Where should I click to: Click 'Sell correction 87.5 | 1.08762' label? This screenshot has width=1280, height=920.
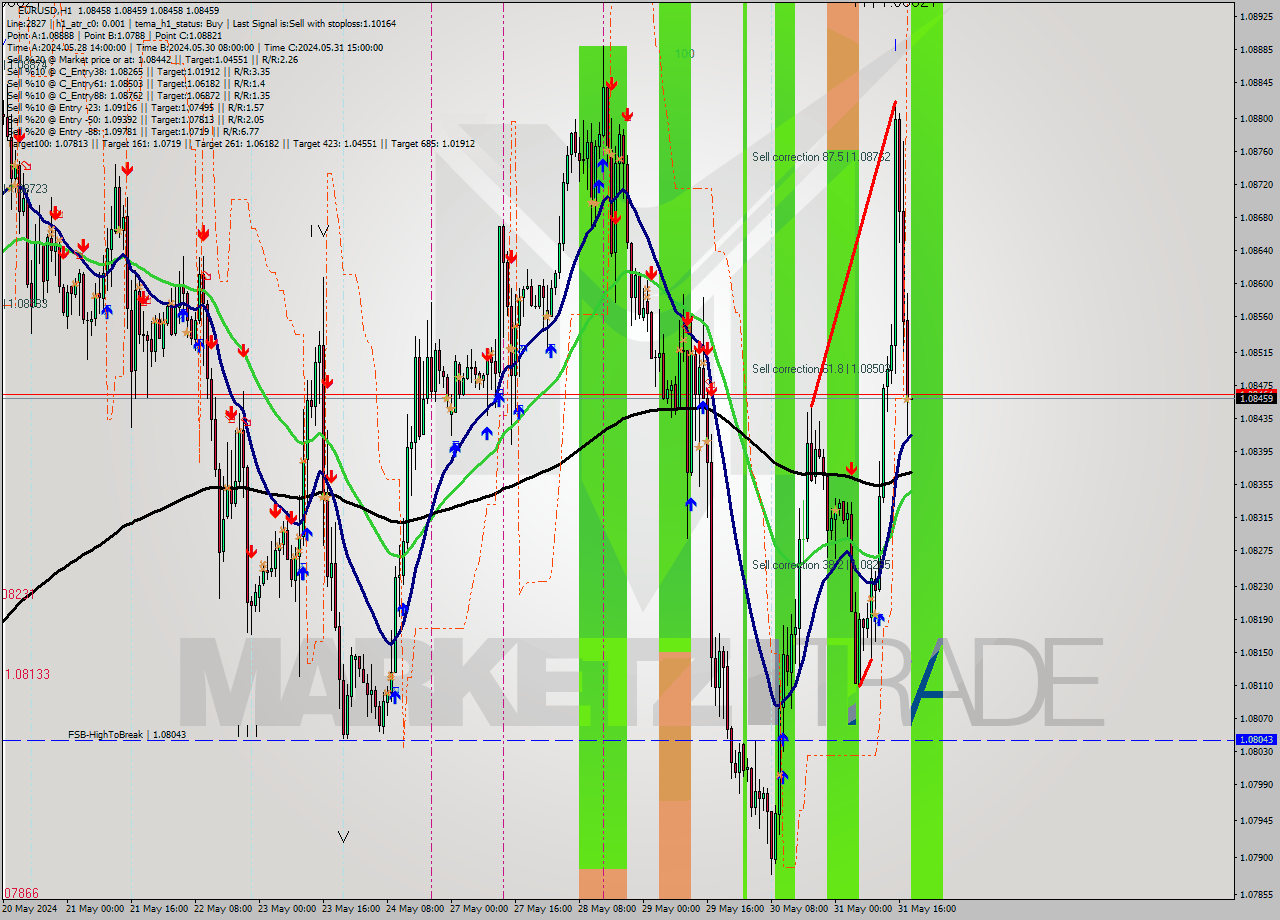[821, 157]
